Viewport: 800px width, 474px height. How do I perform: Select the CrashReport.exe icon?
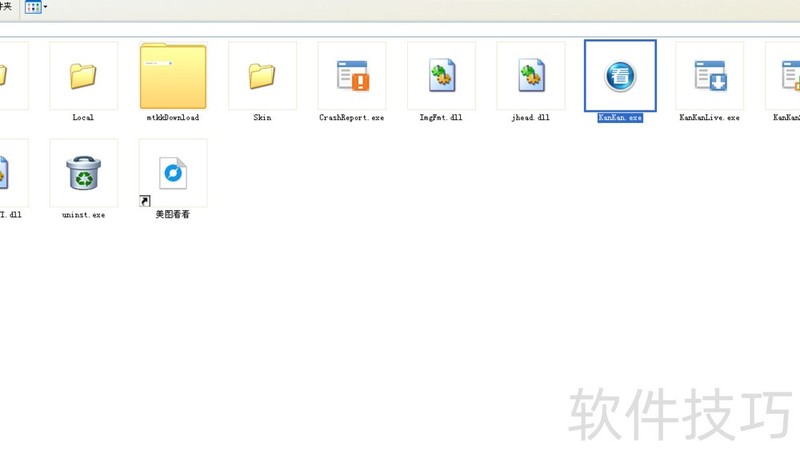click(x=353, y=76)
